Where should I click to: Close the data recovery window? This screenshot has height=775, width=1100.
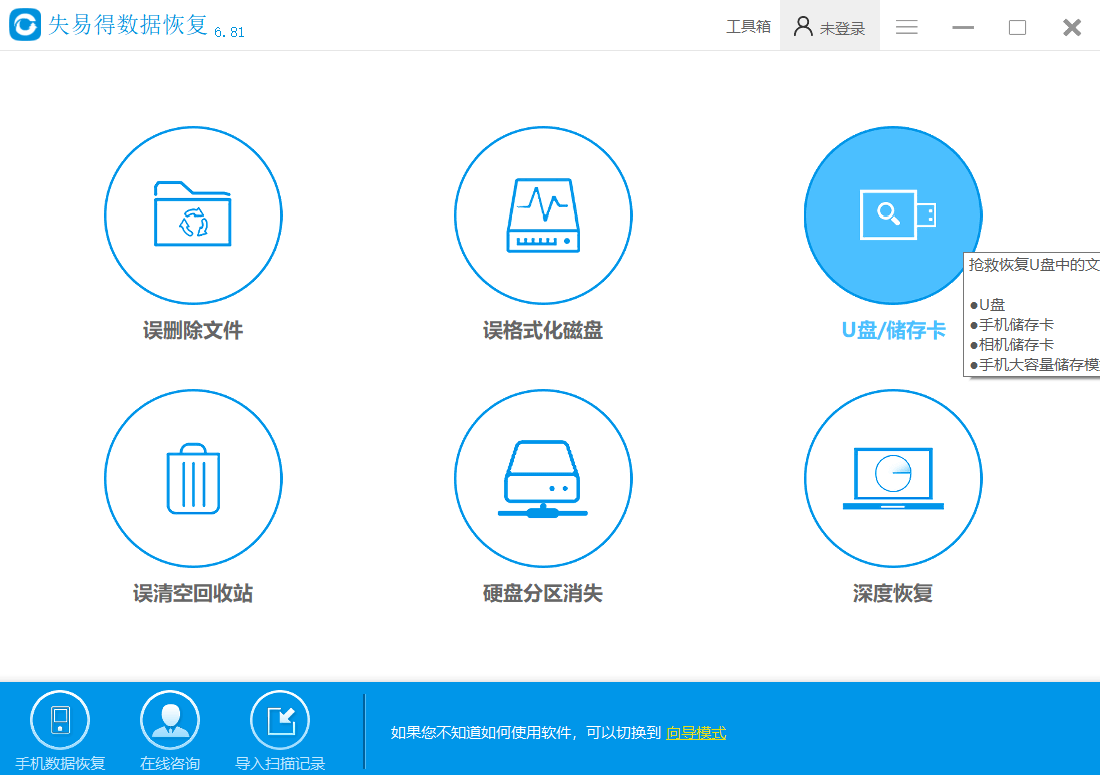1072,27
